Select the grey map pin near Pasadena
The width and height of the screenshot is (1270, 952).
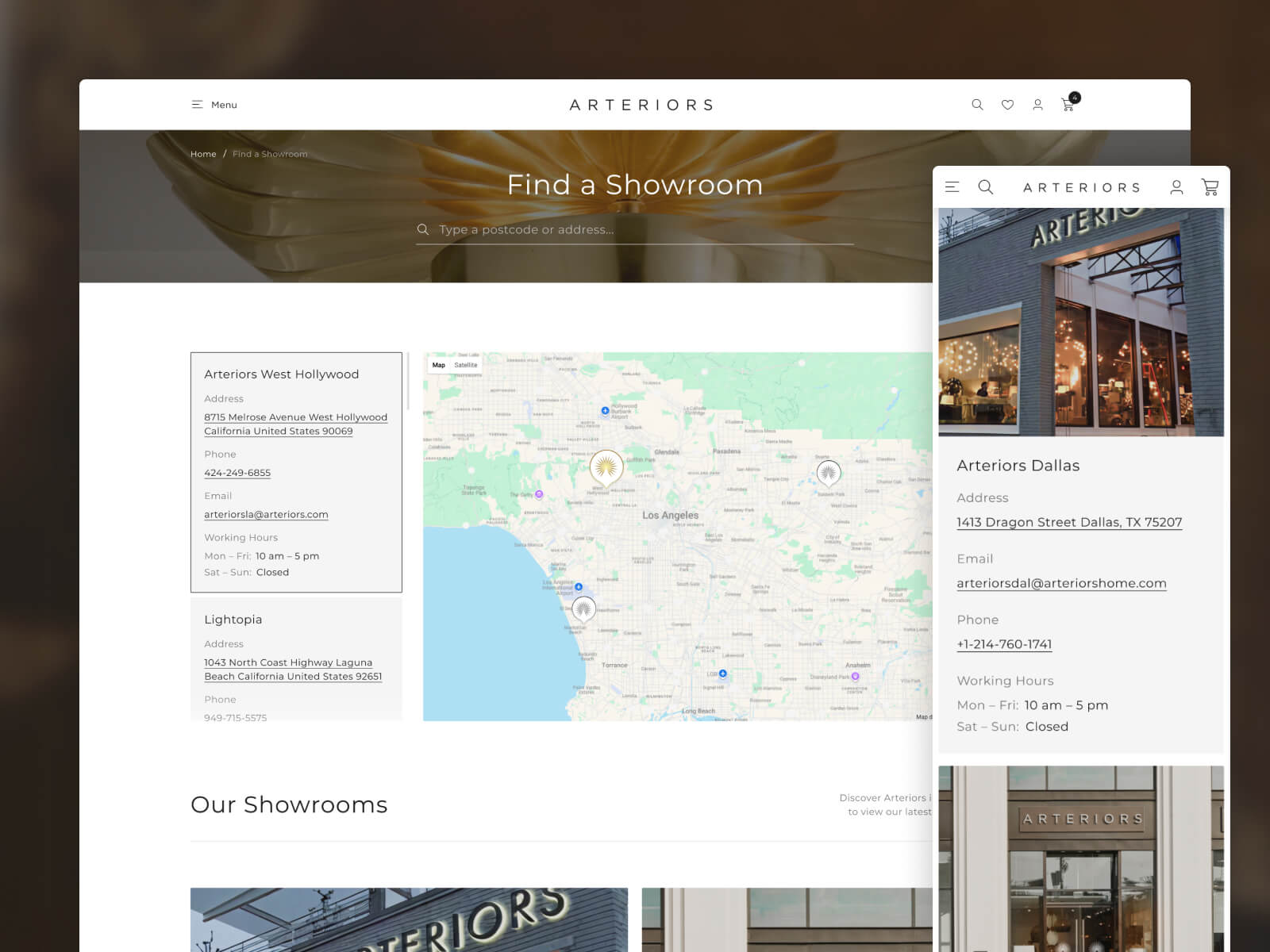829,474
